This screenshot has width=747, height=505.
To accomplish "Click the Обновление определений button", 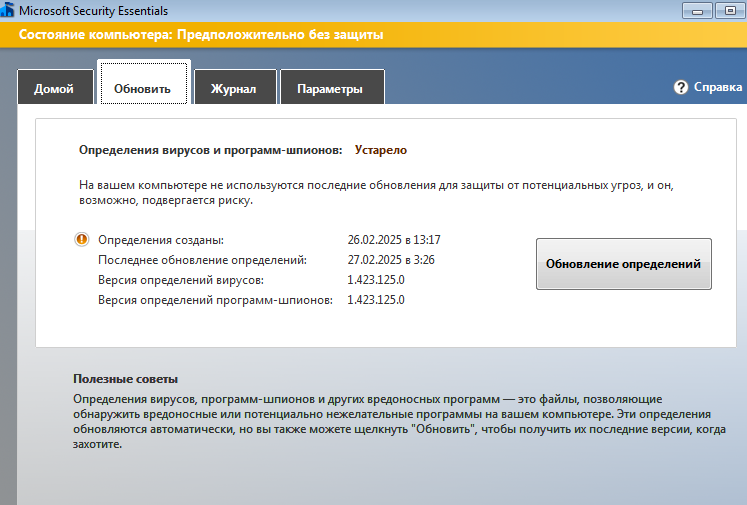I will pyautogui.click(x=624, y=264).
